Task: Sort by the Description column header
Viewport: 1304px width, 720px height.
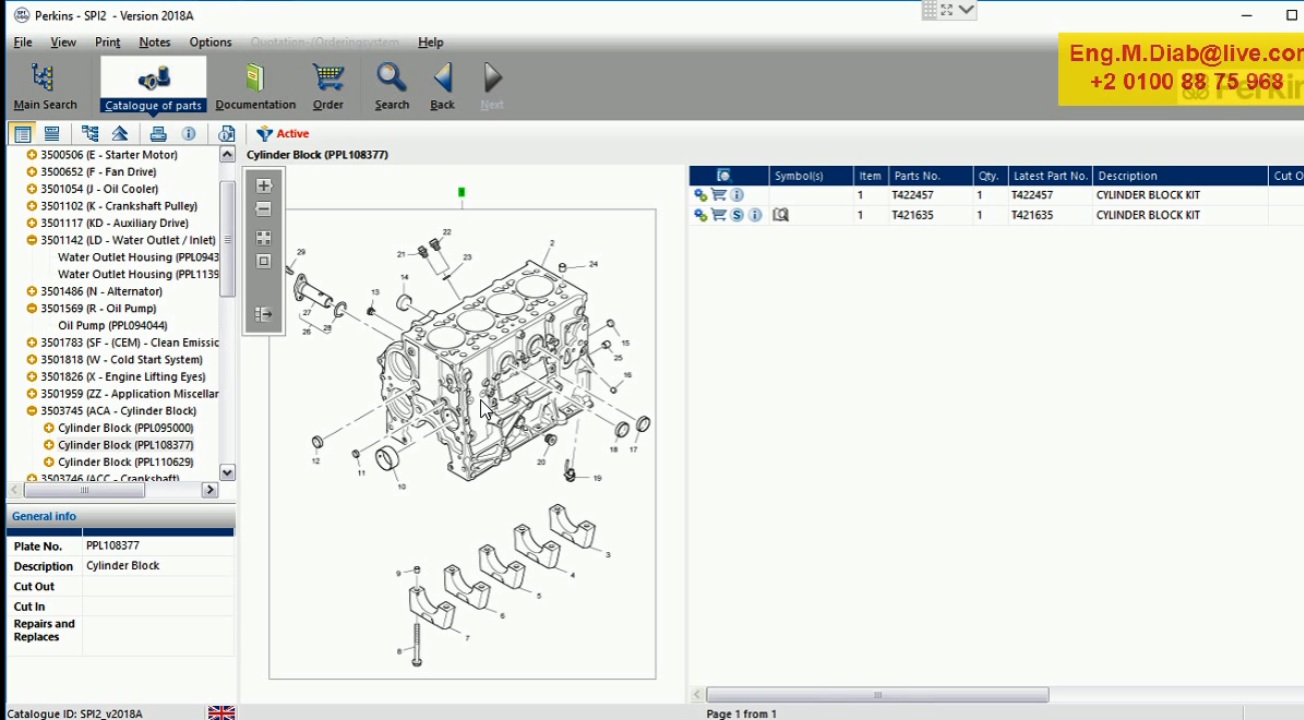Action: [x=1180, y=176]
